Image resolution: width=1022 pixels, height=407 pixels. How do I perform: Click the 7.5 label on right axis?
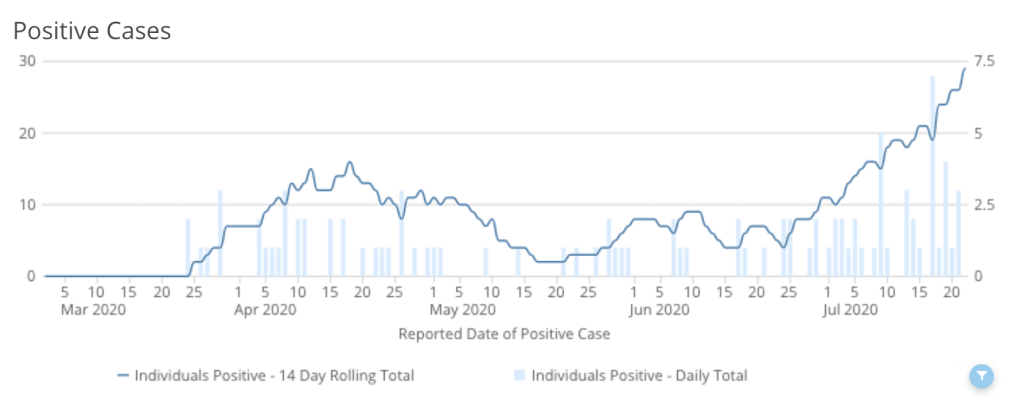[x=985, y=61]
